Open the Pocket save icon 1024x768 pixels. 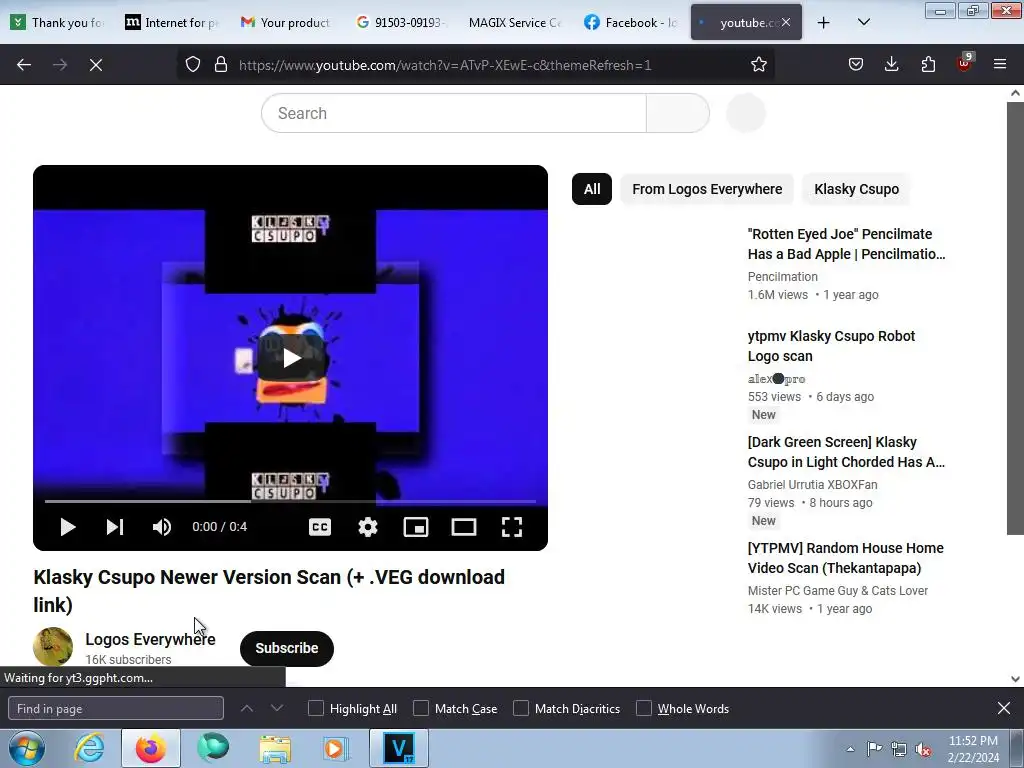coord(856,64)
